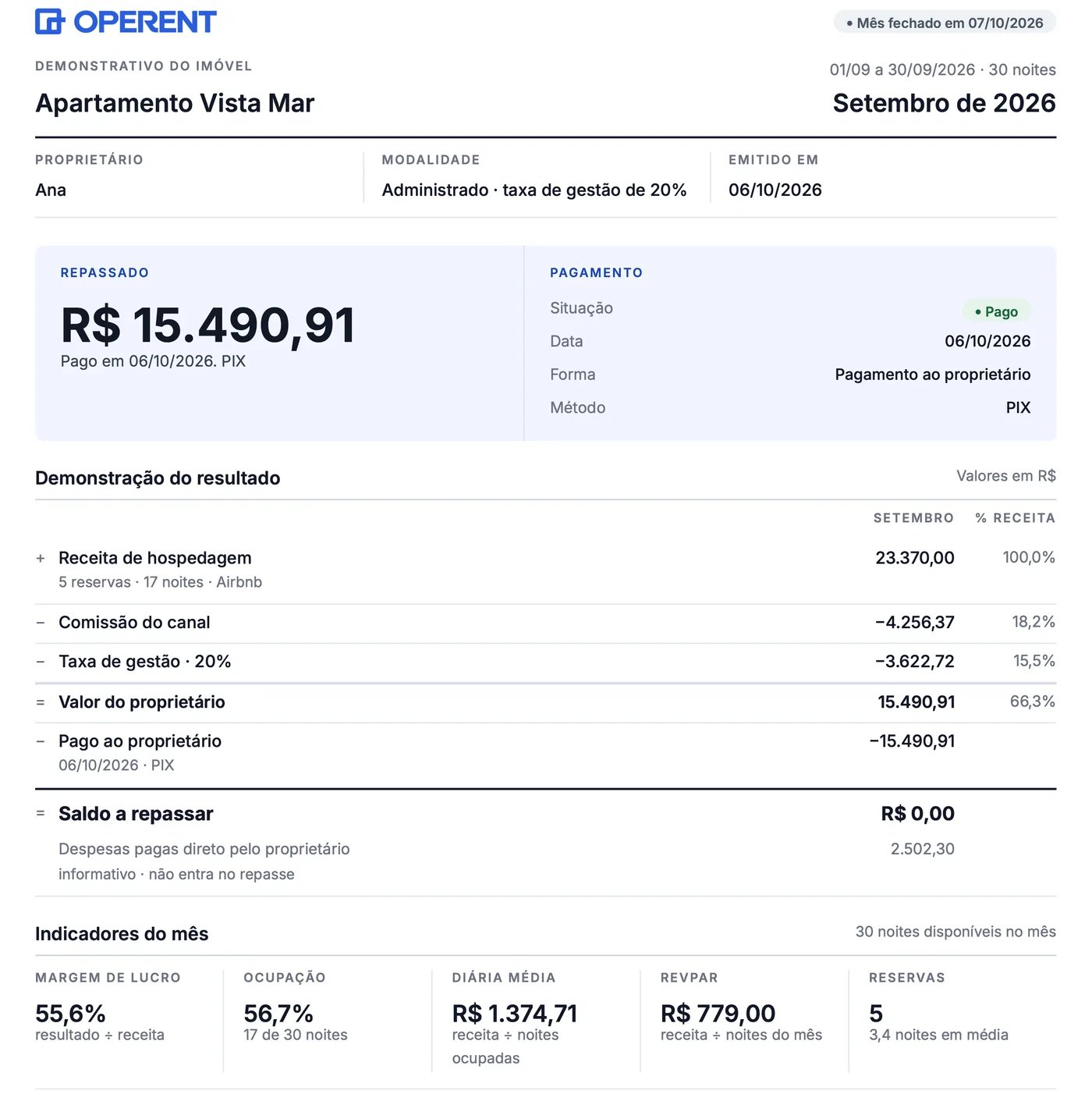Click the 'Receita de hospedagem' row label

(x=155, y=558)
